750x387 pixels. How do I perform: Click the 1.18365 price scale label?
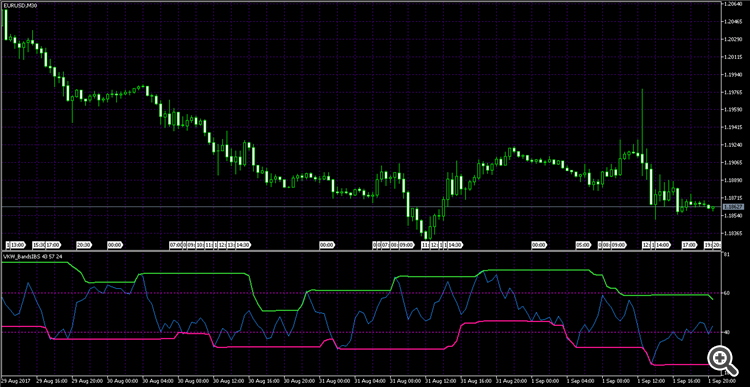(x=733, y=233)
